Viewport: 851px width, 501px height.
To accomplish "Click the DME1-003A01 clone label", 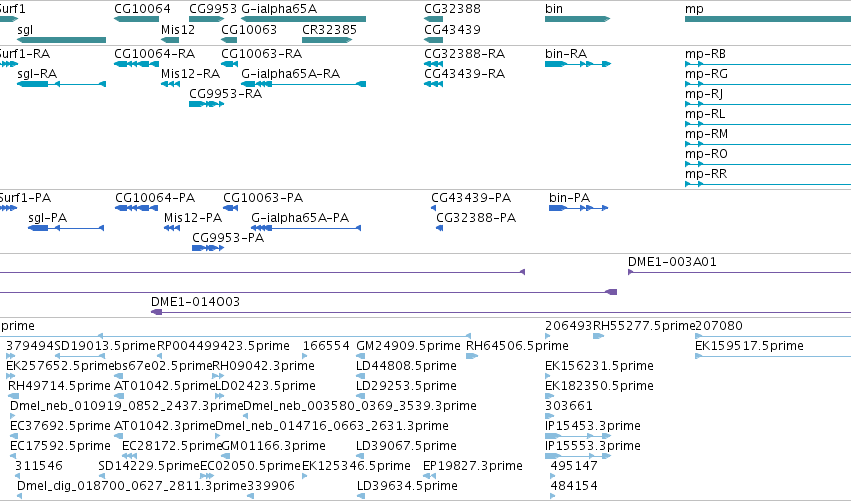I will (x=672, y=262).
